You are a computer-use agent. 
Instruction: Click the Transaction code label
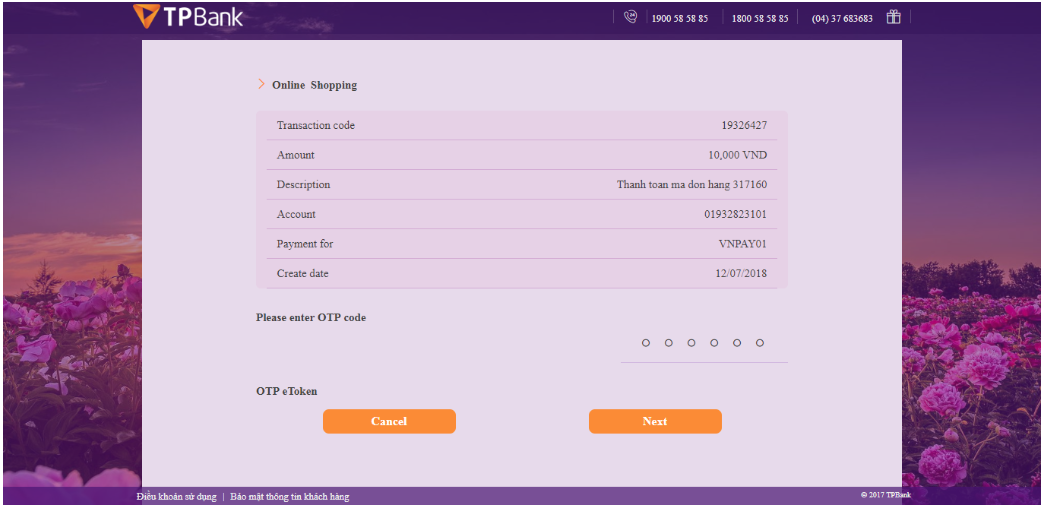[316, 125]
